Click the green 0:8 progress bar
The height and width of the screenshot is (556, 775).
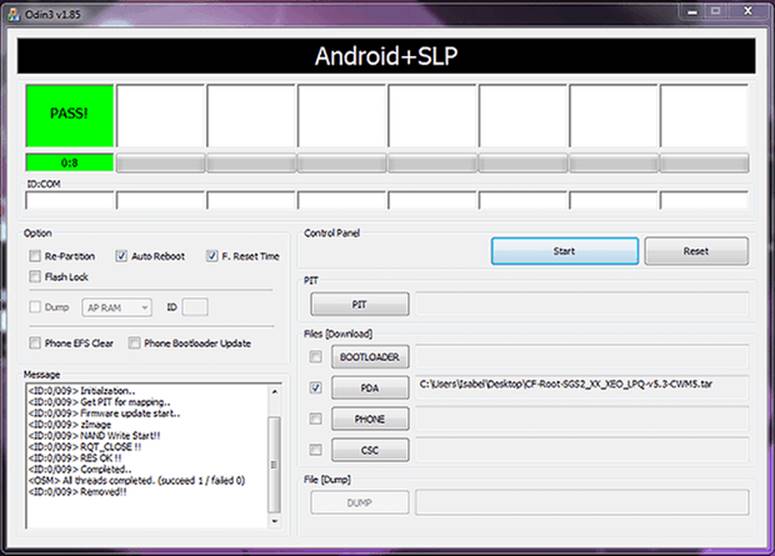pos(70,162)
